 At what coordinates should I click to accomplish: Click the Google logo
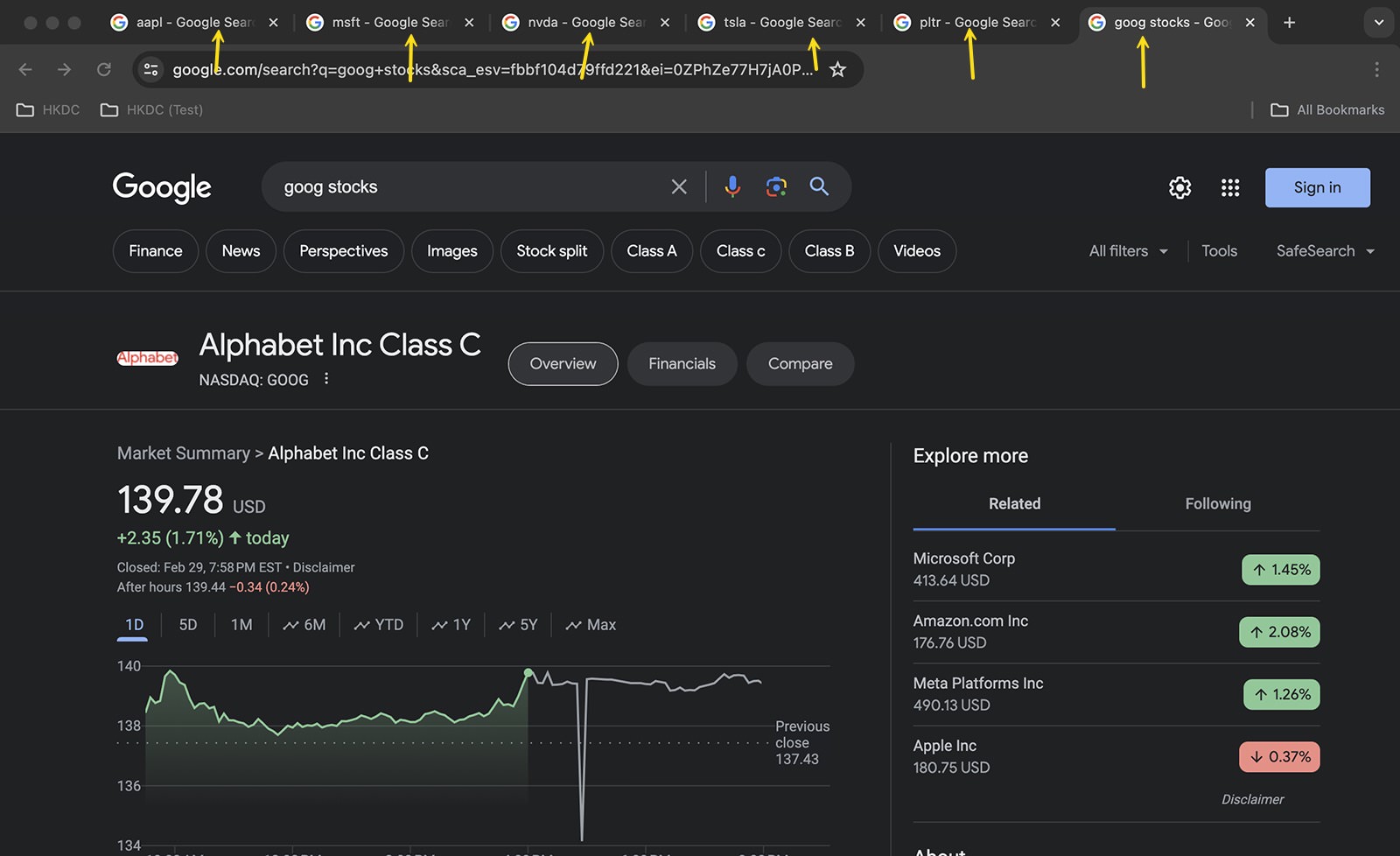162,186
